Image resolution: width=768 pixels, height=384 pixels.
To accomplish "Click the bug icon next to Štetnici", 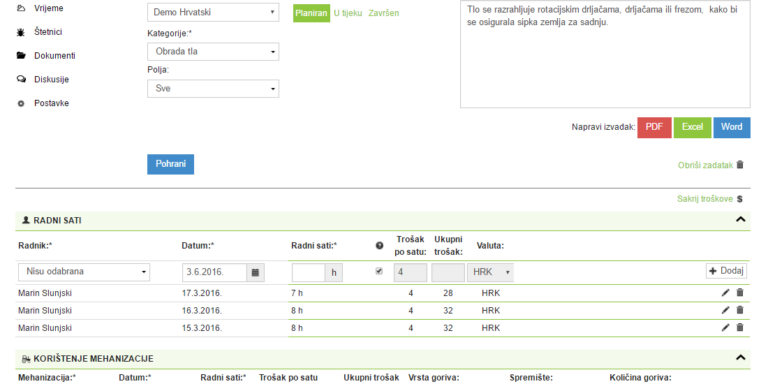I will [21, 32].
